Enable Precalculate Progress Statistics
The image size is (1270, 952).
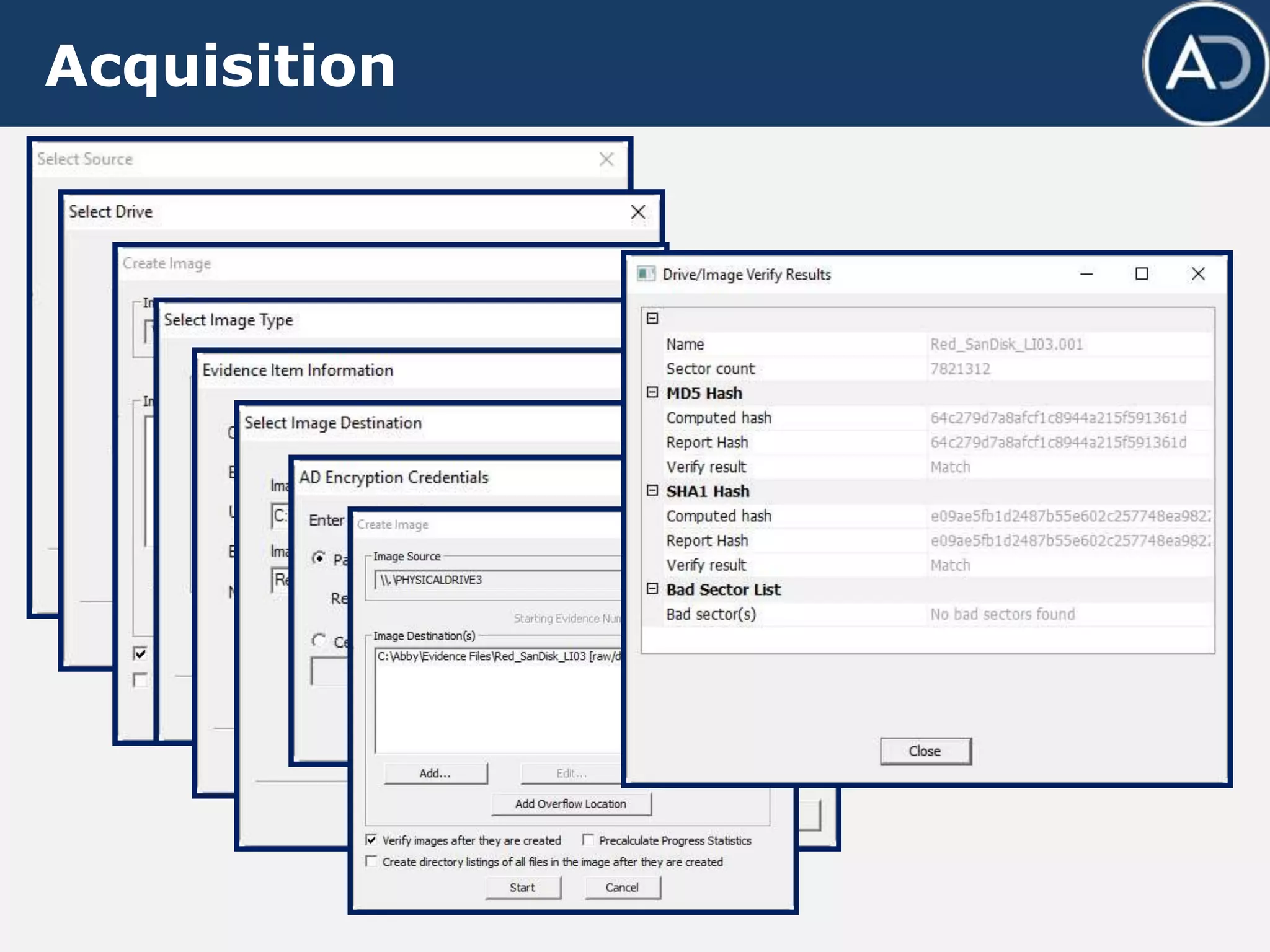[x=588, y=840]
